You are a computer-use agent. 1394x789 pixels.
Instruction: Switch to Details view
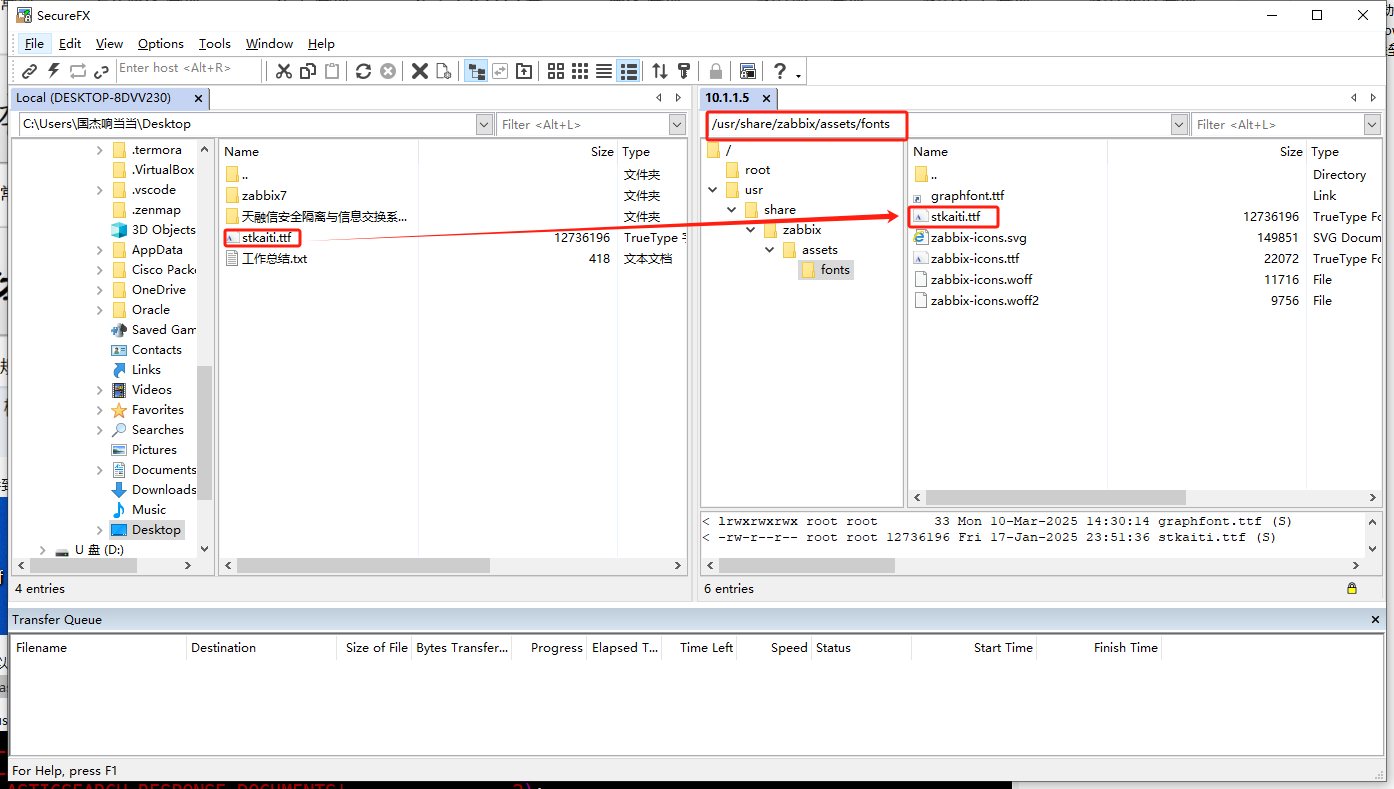point(628,71)
